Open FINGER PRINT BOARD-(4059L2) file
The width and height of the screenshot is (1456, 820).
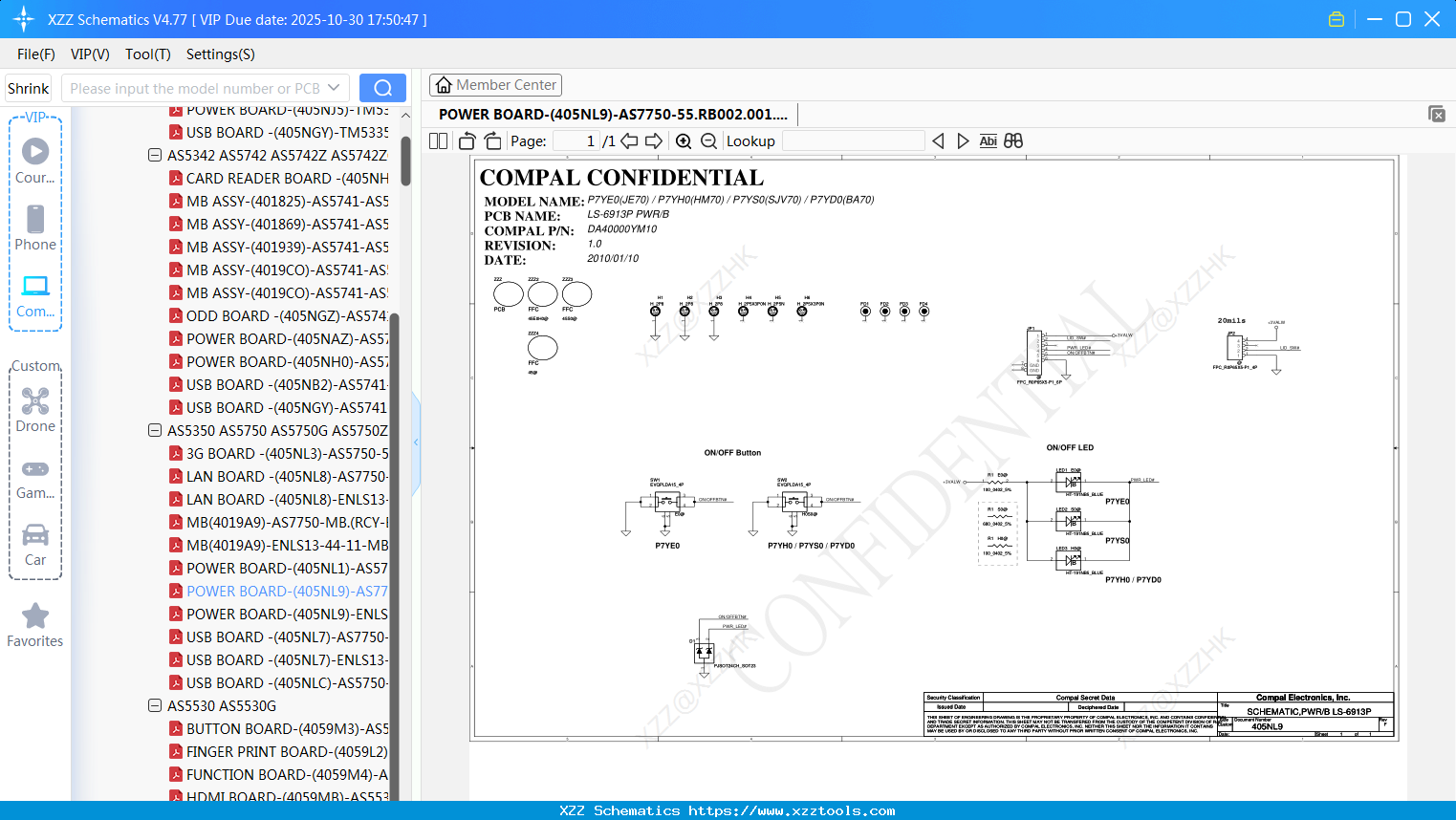click(278, 751)
